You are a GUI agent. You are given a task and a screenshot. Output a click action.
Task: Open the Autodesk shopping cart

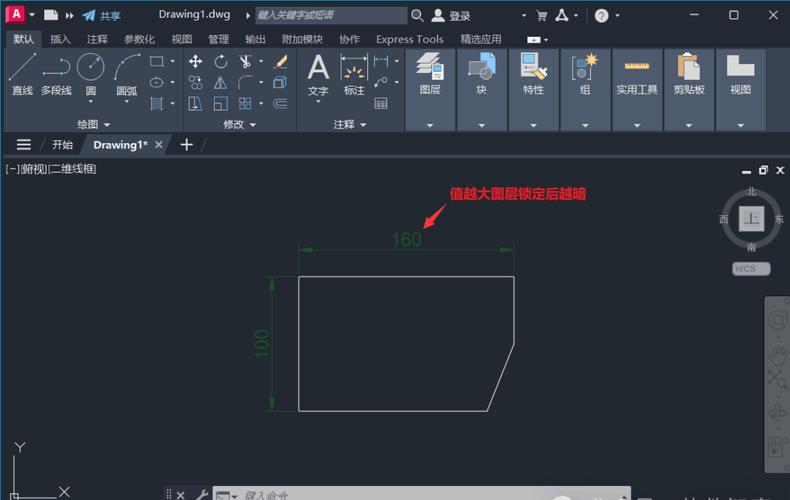(x=542, y=16)
